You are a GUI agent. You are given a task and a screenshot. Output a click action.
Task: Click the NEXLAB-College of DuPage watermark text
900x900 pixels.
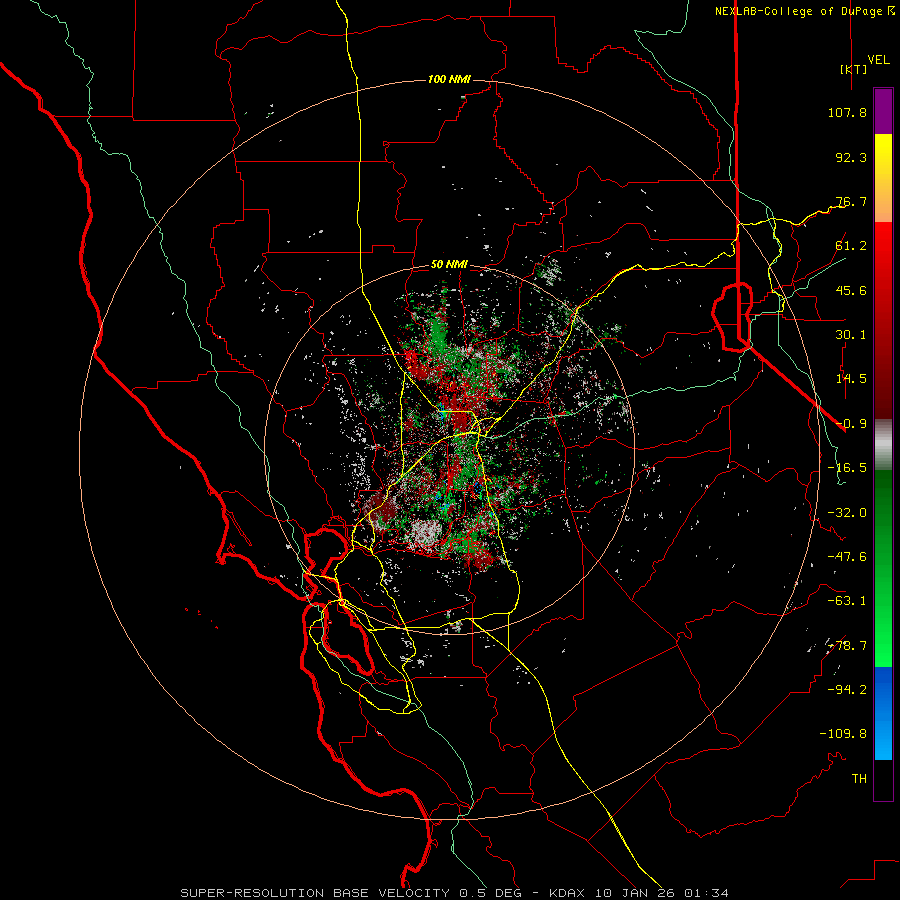coord(804,11)
